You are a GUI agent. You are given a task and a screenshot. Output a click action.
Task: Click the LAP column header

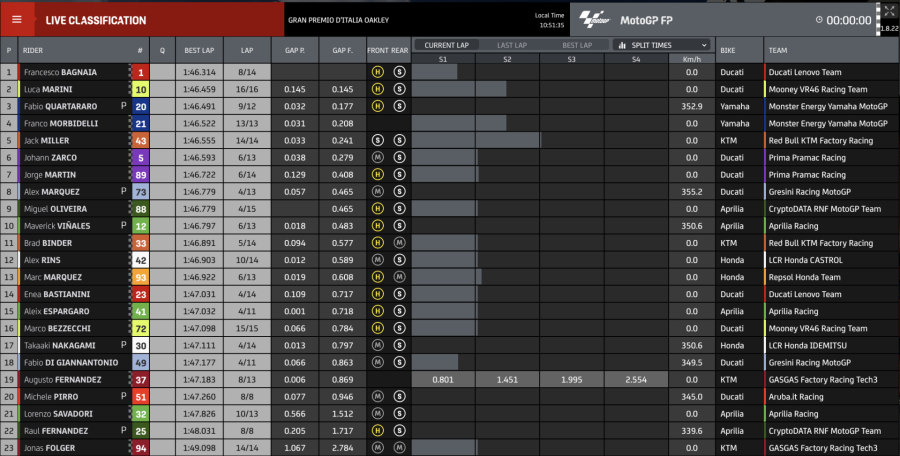pos(247,51)
